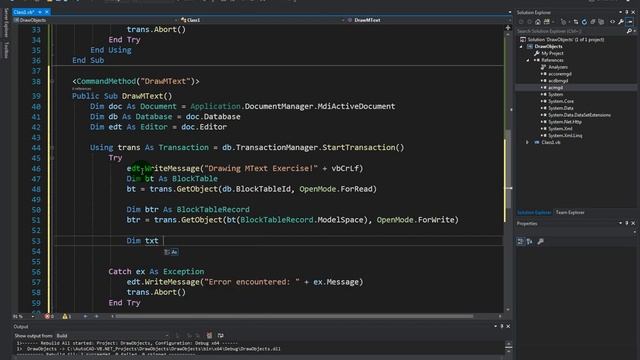Click the Dim txt code line 53
The width and height of the screenshot is (640, 360).
pyautogui.click(x=142, y=241)
